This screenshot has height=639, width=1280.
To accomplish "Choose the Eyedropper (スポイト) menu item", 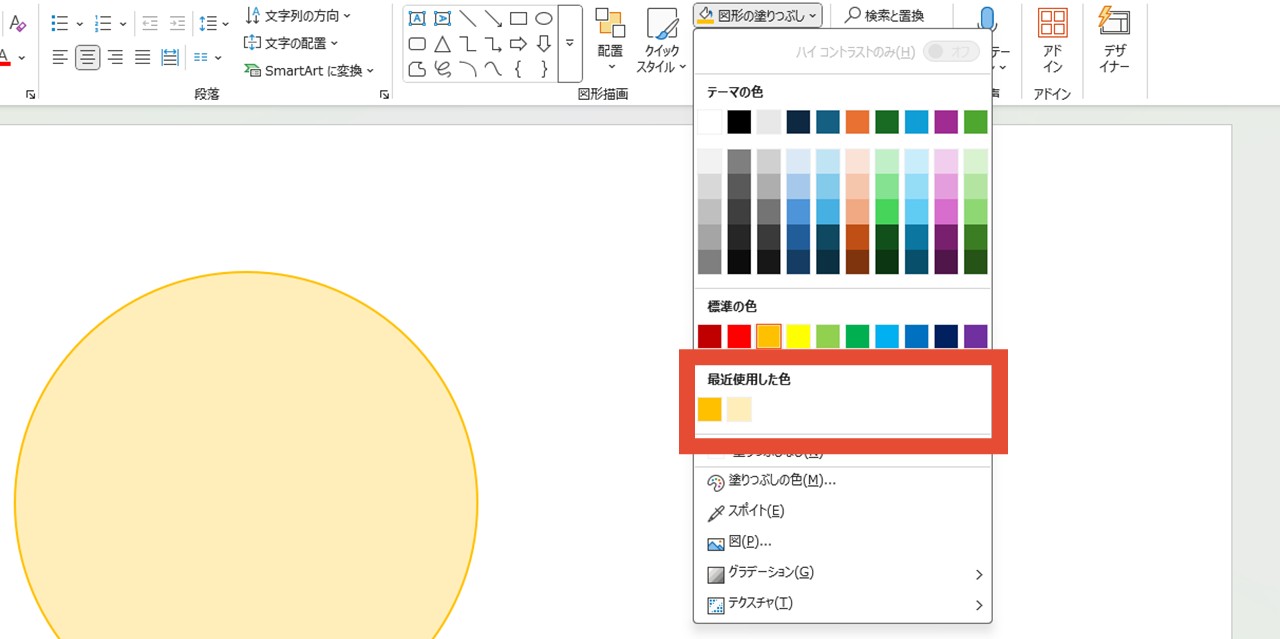I will tap(755, 511).
